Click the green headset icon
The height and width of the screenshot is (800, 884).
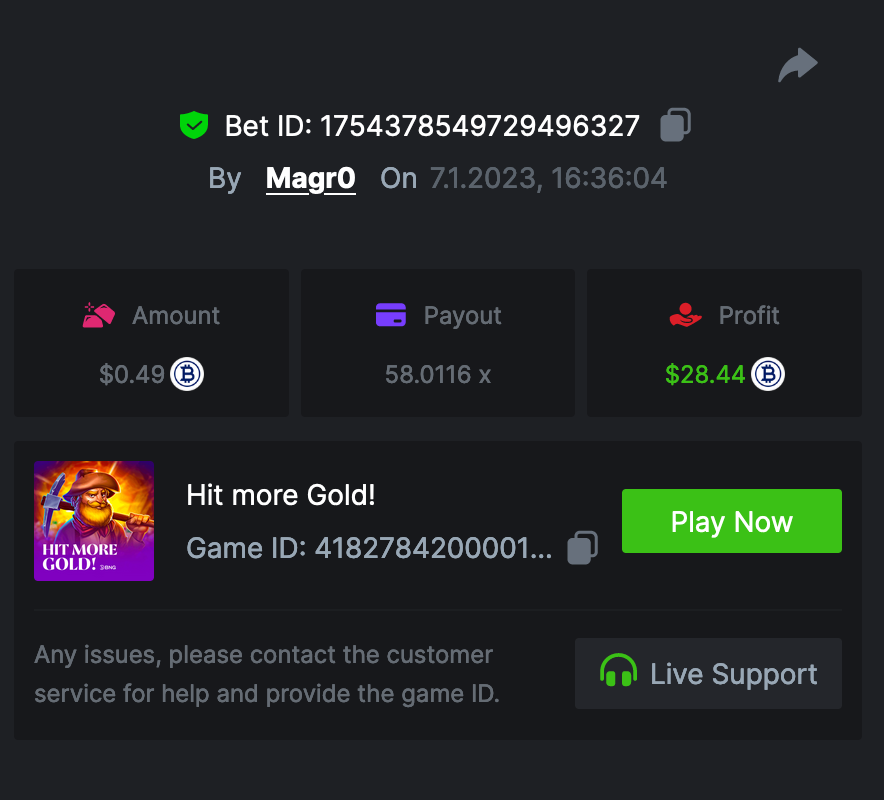click(618, 673)
